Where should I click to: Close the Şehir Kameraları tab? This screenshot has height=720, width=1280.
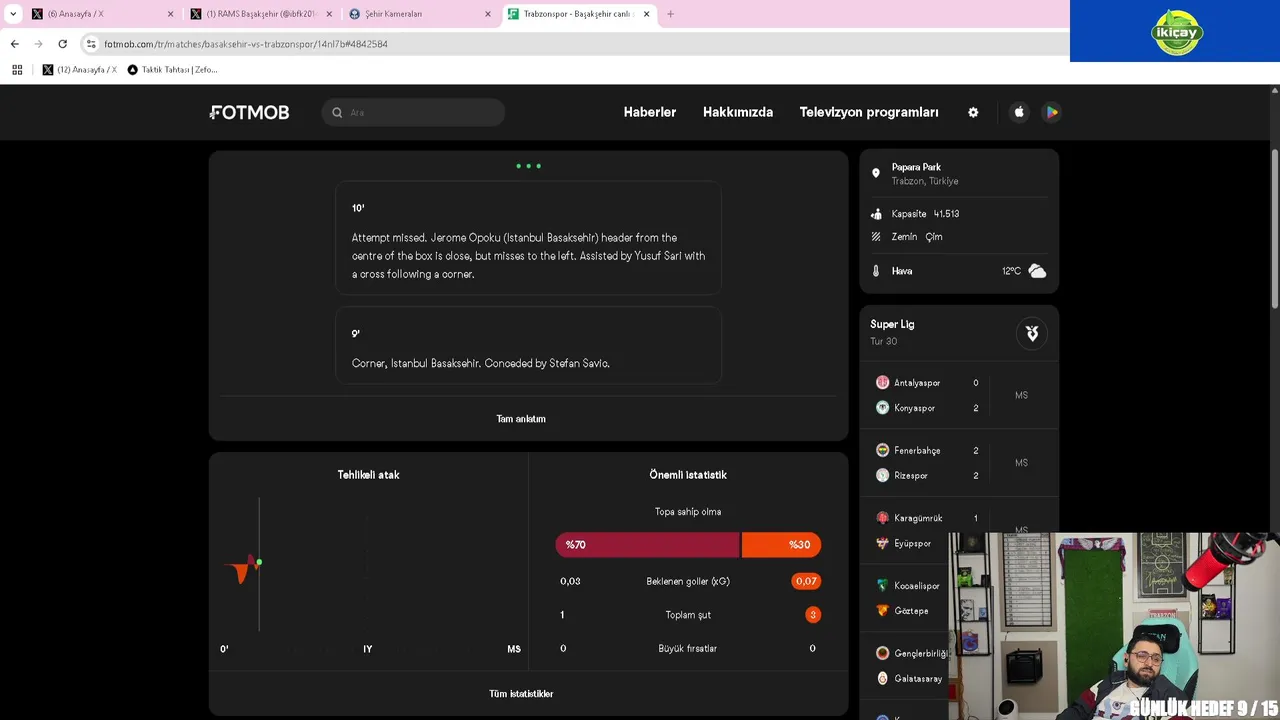click(488, 14)
